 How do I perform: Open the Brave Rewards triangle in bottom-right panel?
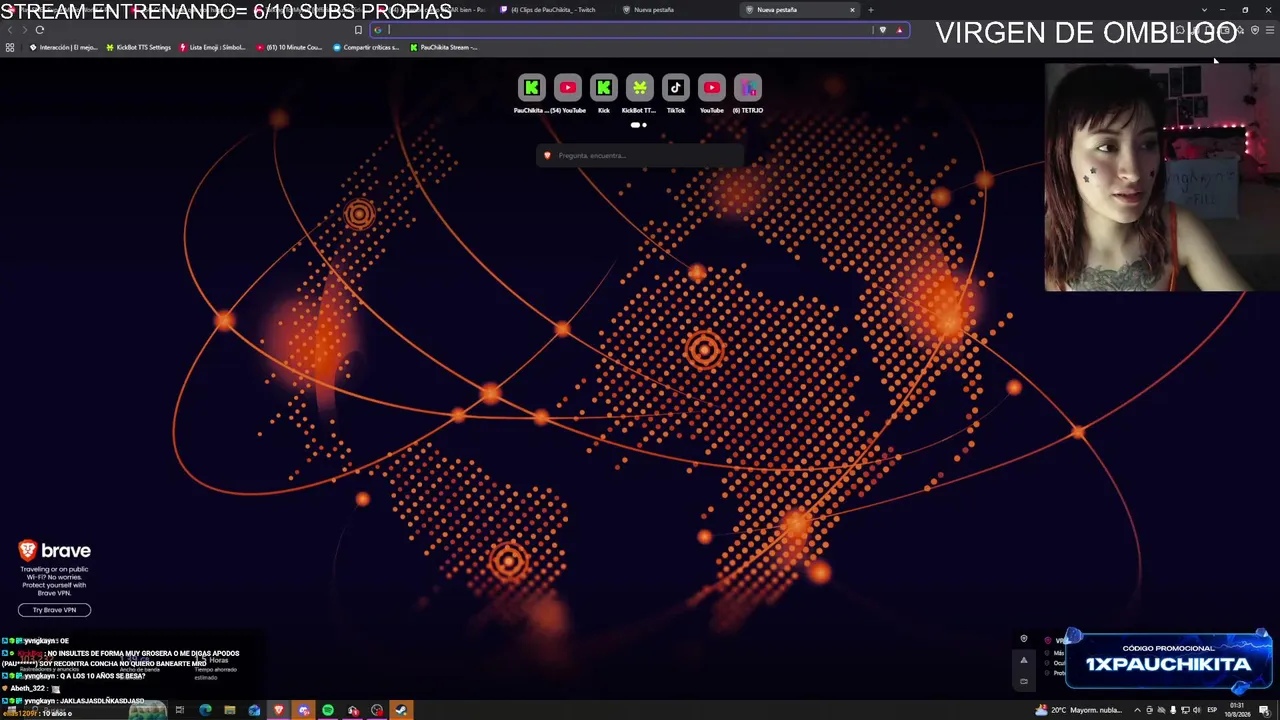pos(1023,660)
